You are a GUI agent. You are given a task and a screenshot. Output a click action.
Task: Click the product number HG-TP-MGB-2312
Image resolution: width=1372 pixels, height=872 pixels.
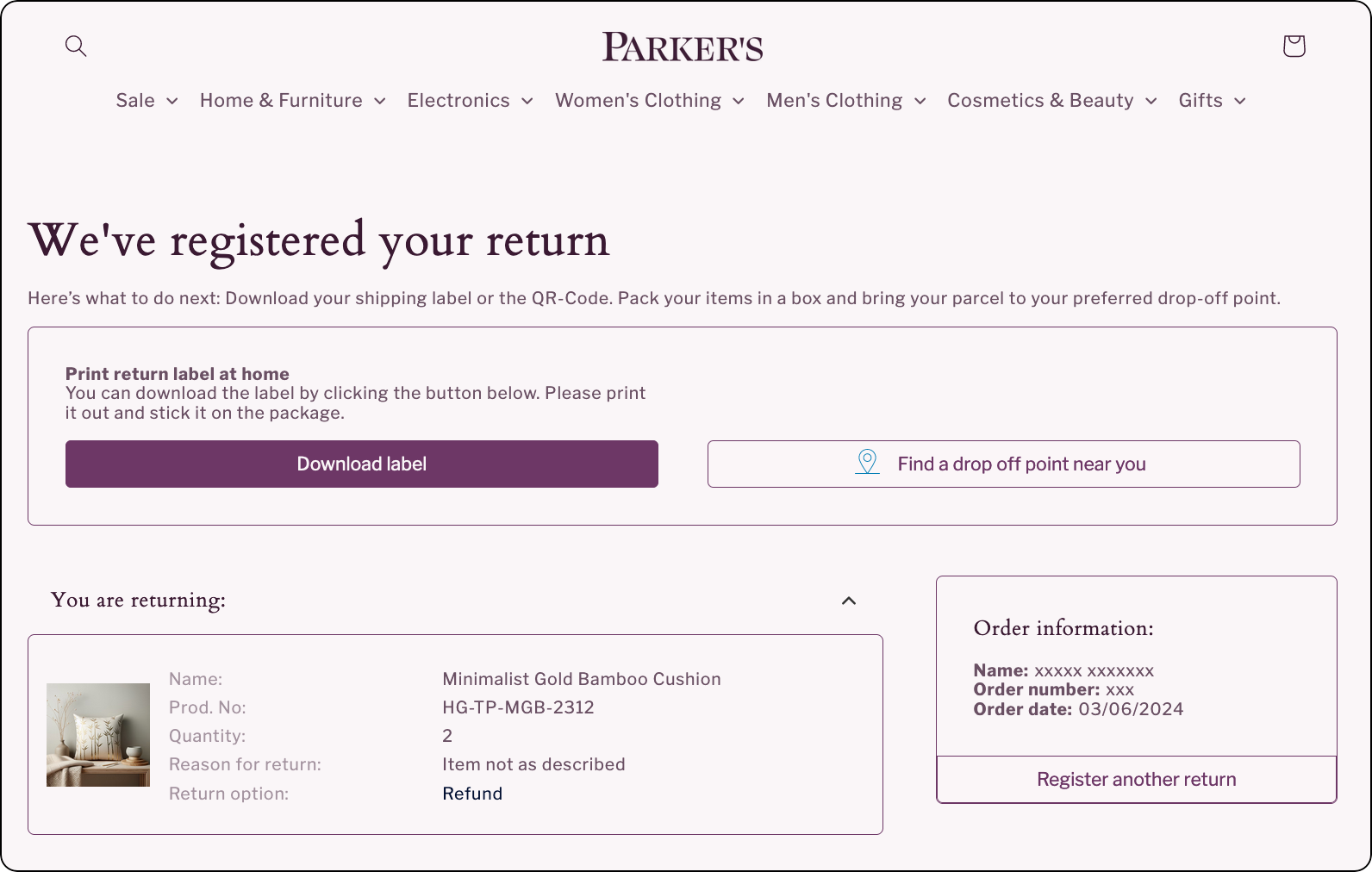coord(518,707)
